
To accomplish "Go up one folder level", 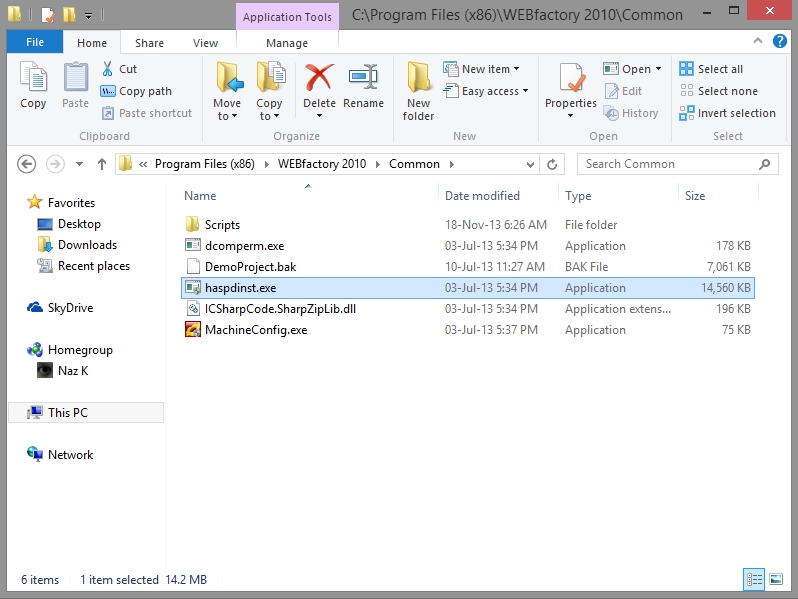I will pyautogui.click(x=102, y=164).
